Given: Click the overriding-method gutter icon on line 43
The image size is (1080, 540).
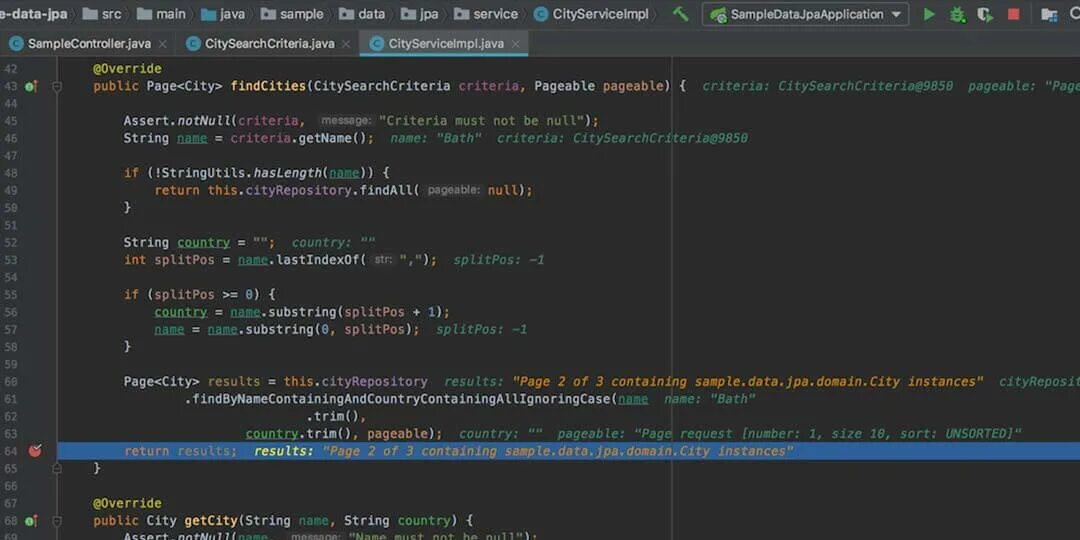Looking at the screenshot, I should pyautogui.click(x=31, y=86).
